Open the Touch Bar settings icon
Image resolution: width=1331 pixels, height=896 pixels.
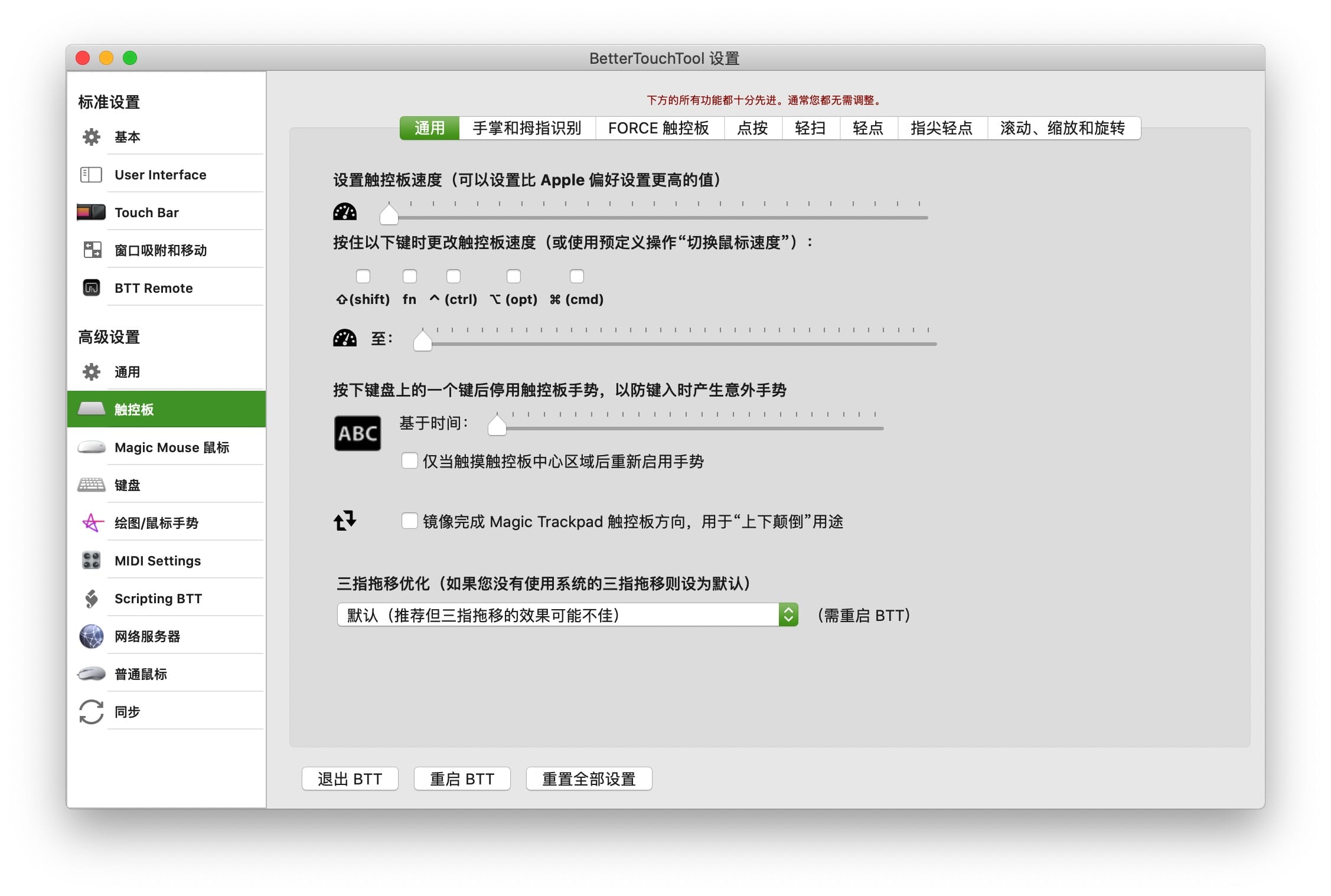(91, 212)
